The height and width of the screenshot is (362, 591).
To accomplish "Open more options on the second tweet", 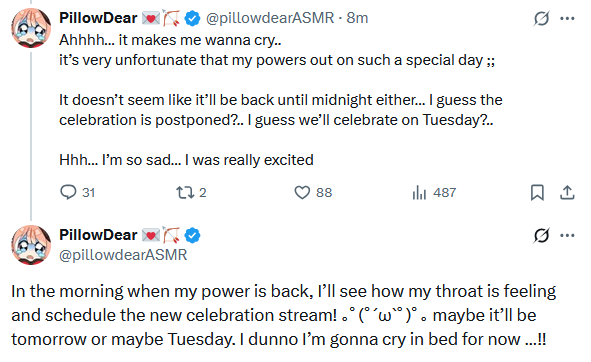I will click(x=567, y=235).
